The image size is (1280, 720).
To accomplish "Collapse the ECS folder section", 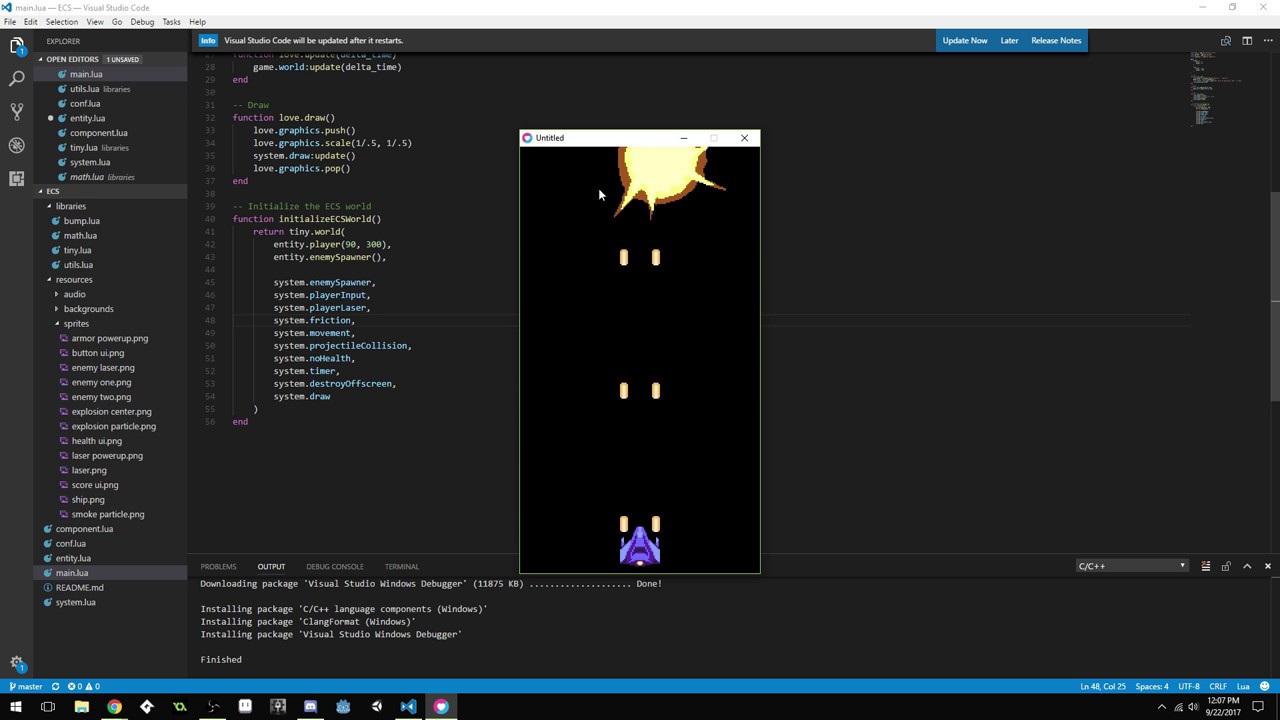I will (x=110, y=191).
